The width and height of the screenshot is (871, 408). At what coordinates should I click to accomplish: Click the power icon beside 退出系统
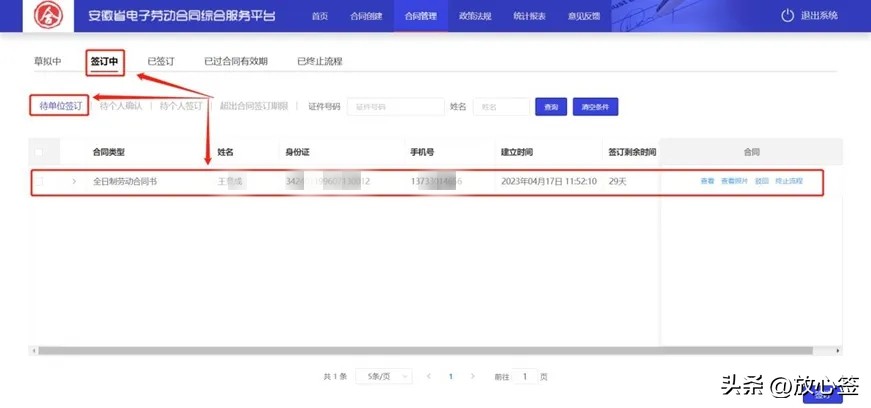(x=787, y=16)
